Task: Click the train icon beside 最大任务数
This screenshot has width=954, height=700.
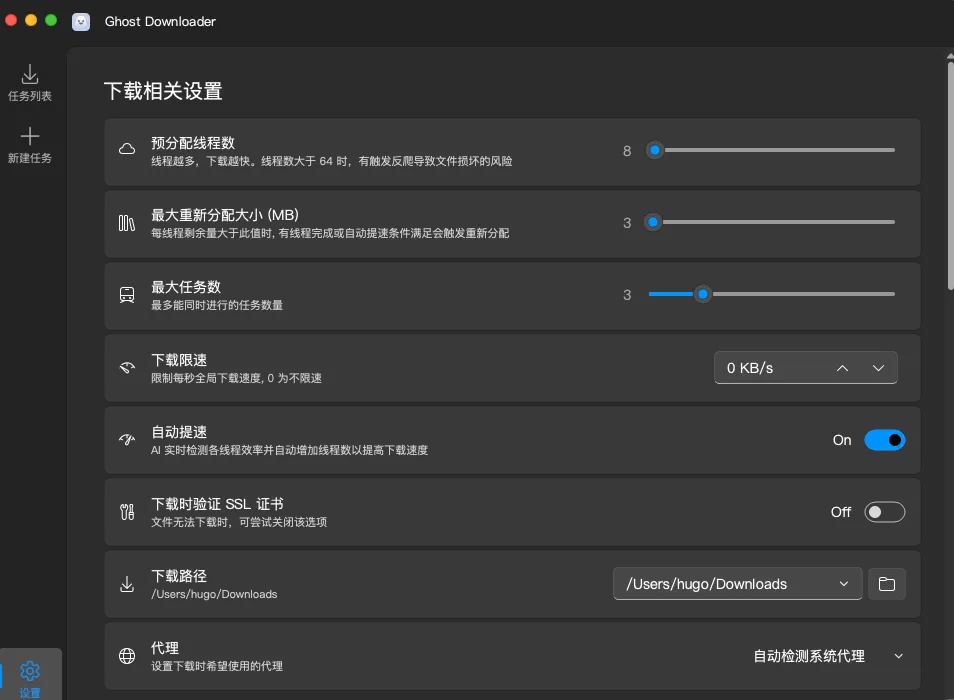Action: click(127, 295)
